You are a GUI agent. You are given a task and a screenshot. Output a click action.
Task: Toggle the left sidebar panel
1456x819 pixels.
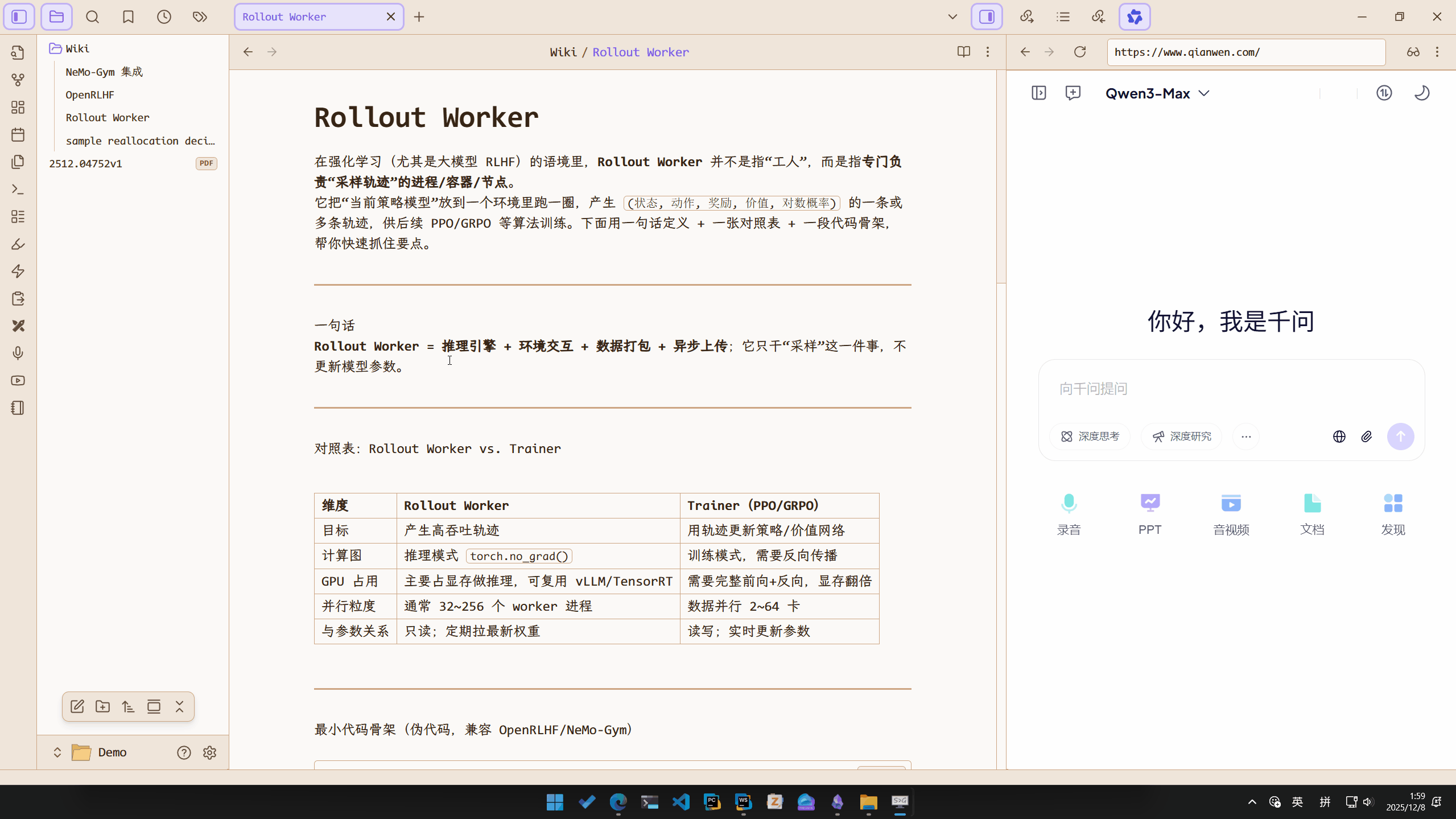pos(19,17)
